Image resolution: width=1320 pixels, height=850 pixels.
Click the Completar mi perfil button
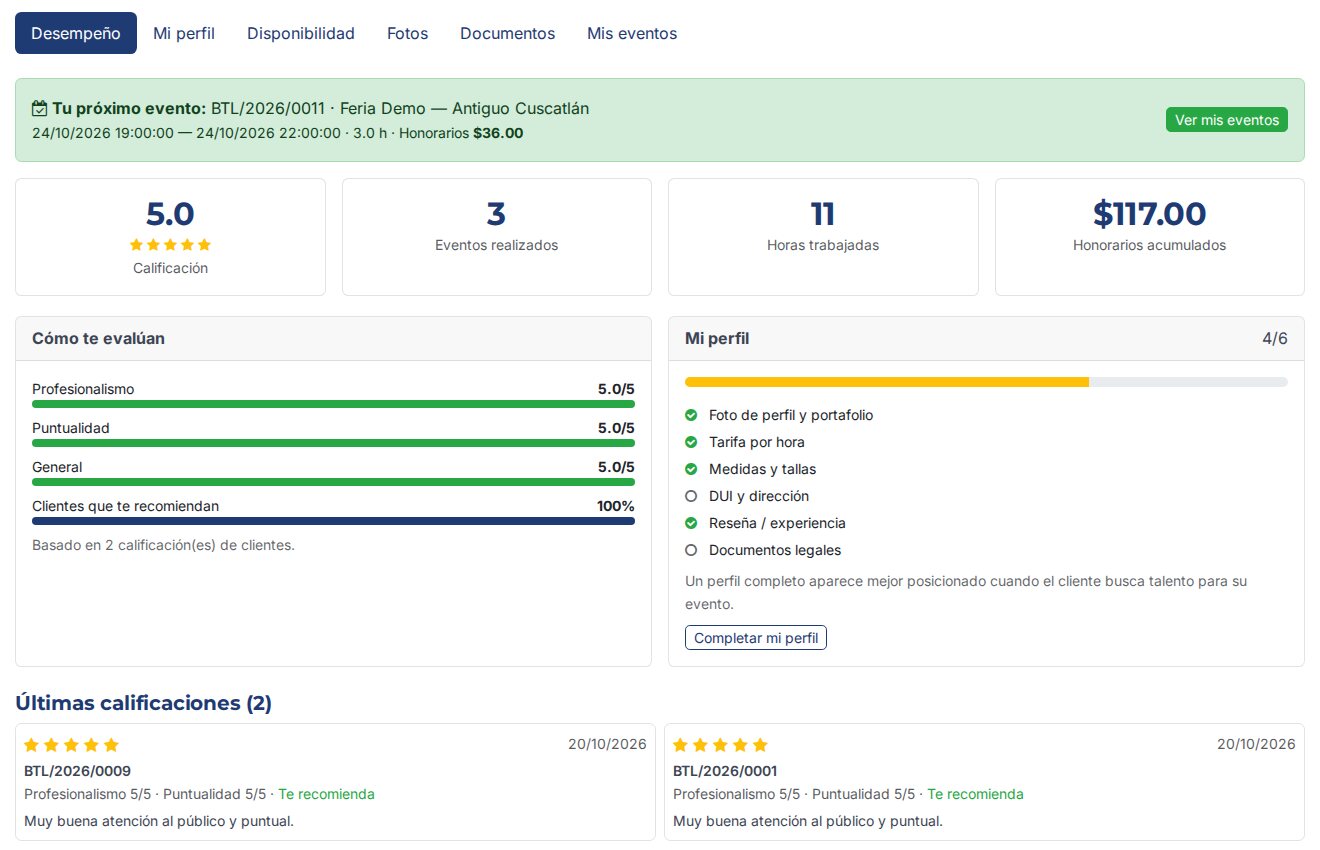click(x=756, y=638)
